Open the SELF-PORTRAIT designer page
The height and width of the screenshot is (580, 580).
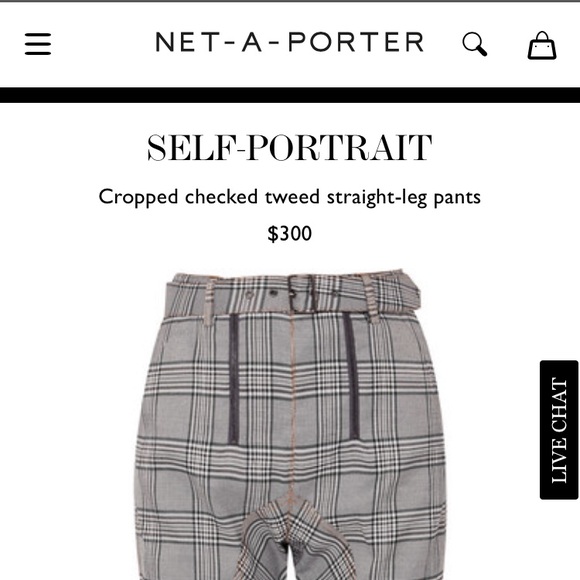pyautogui.click(x=290, y=148)
